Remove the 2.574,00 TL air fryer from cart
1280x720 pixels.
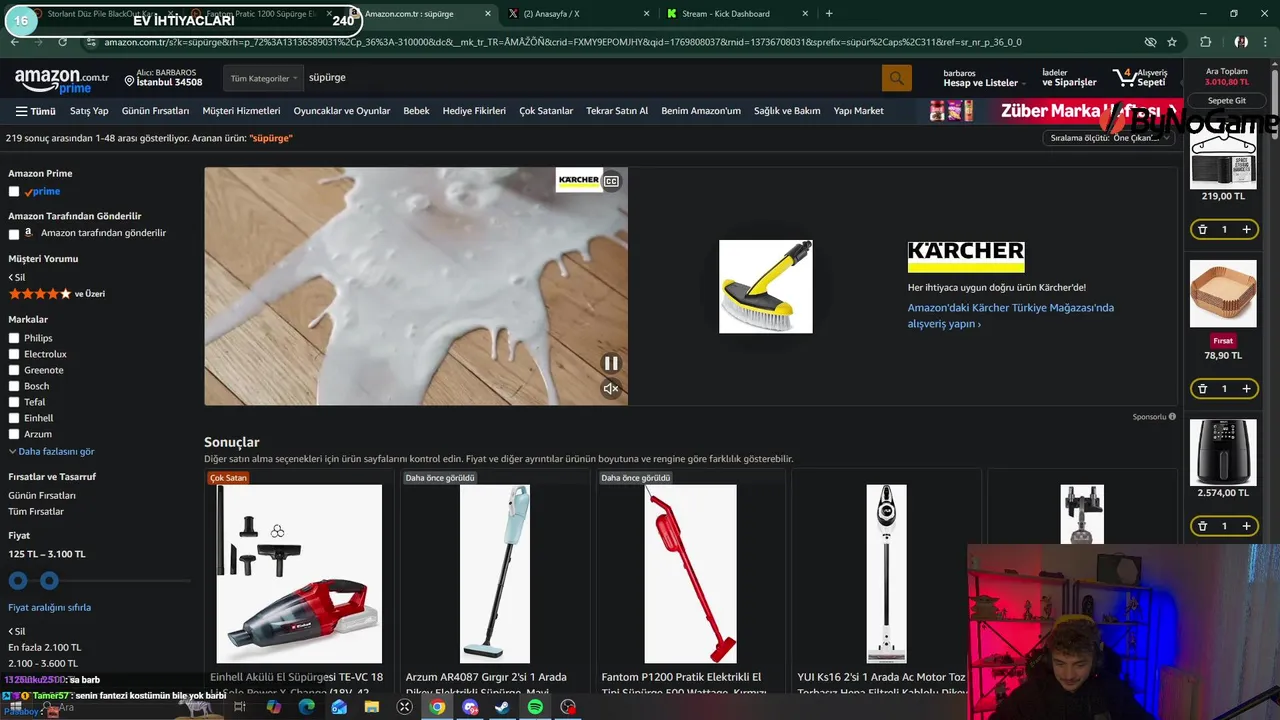click(1202, 526)
